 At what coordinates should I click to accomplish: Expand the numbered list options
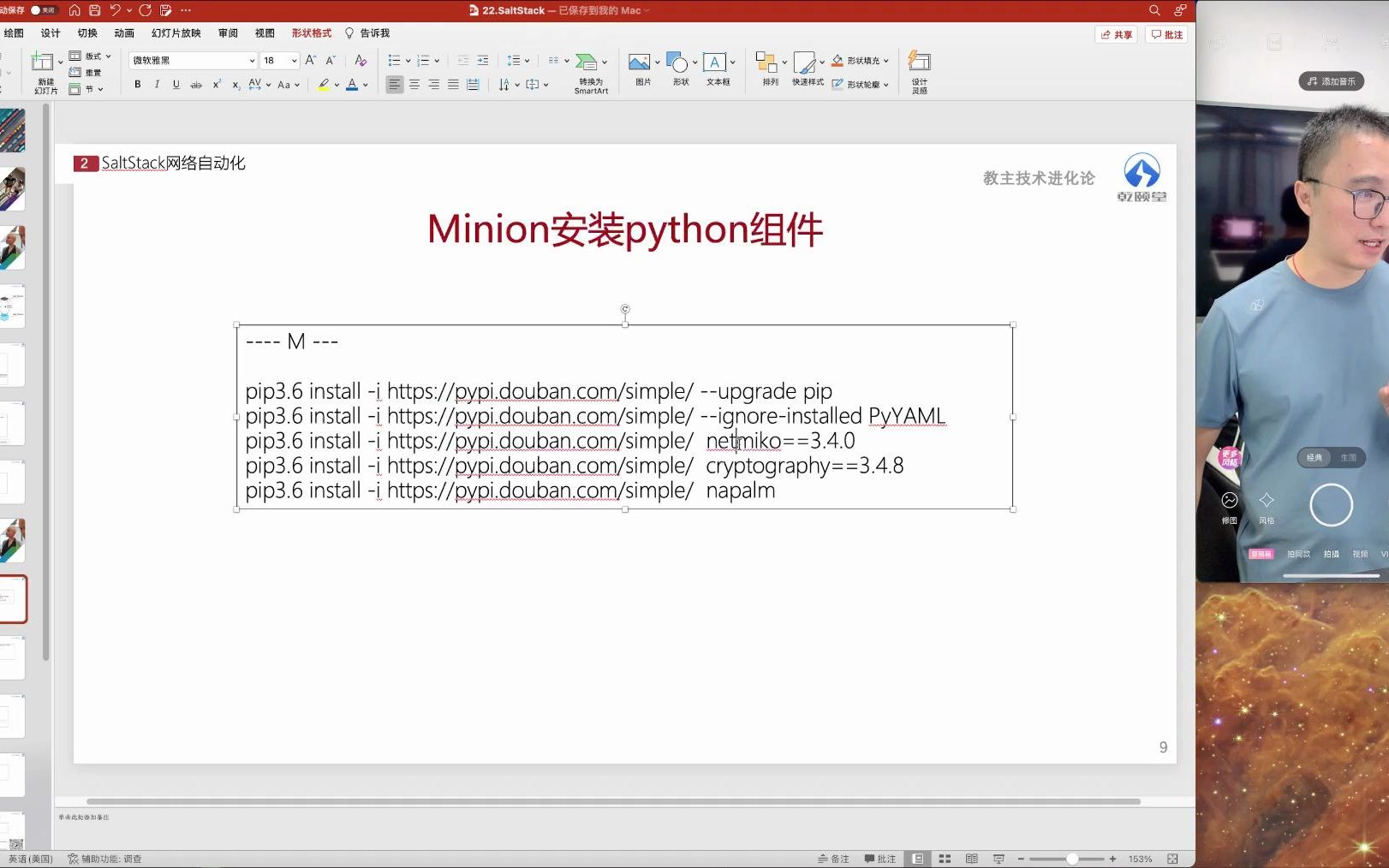[437, 61]
